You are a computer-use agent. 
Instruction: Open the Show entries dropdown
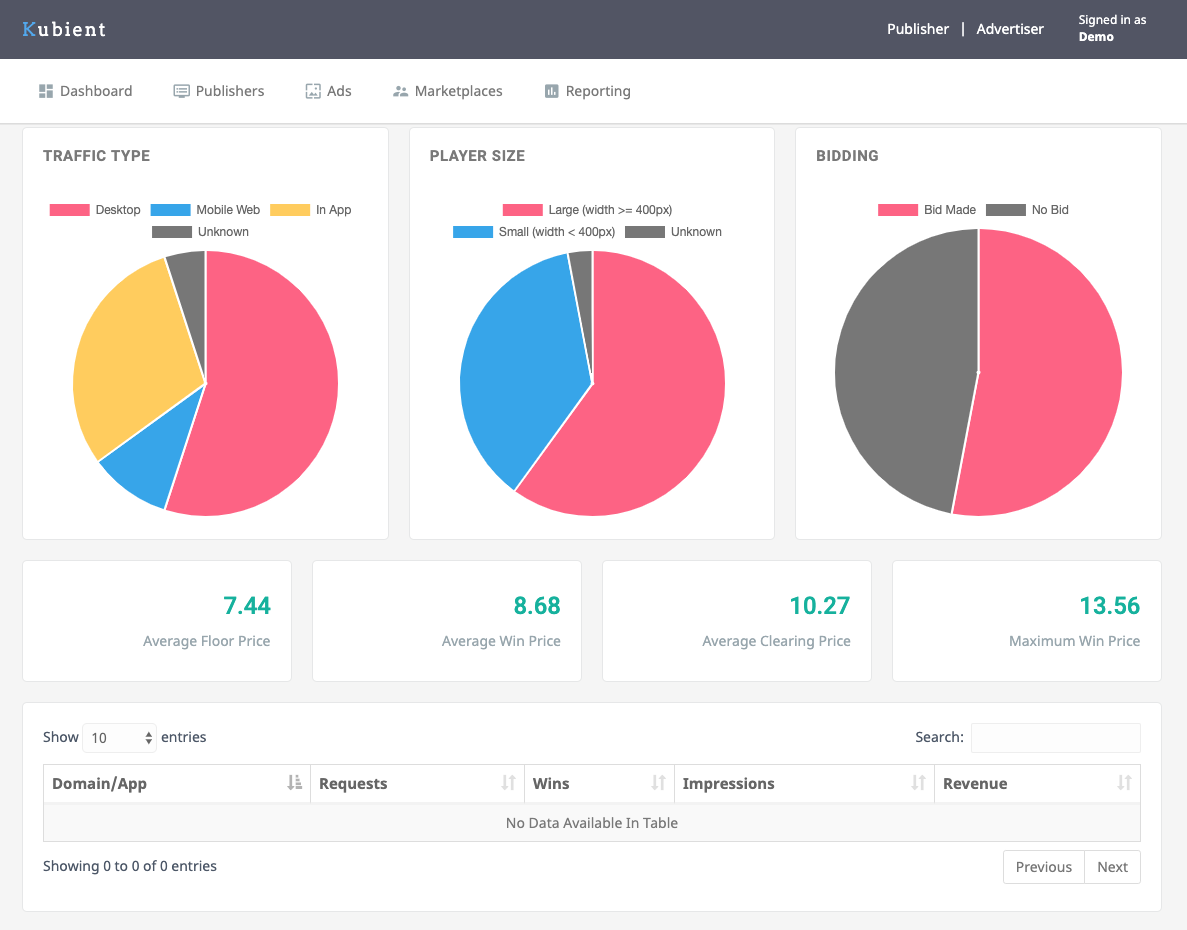pos(119,738)
